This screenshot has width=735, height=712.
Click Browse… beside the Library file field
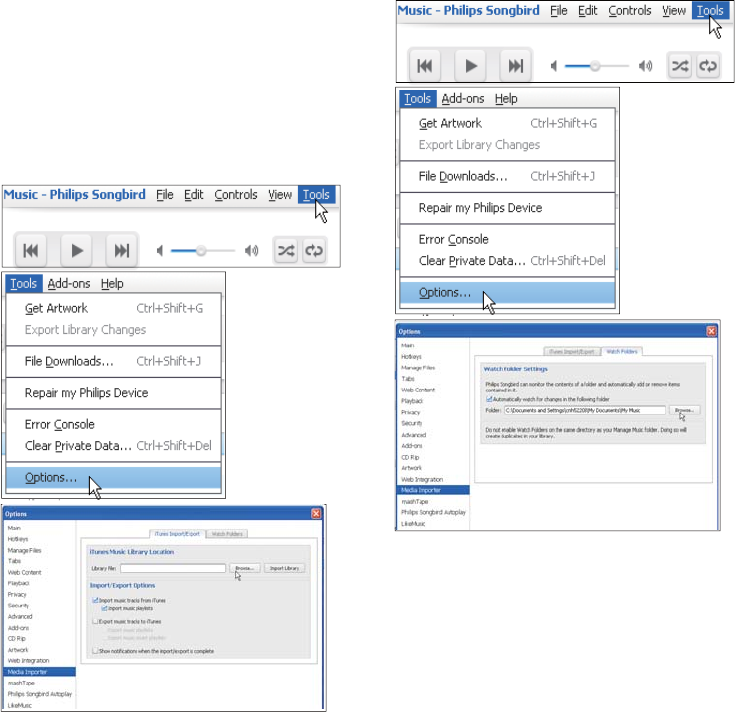coord(244,568)
